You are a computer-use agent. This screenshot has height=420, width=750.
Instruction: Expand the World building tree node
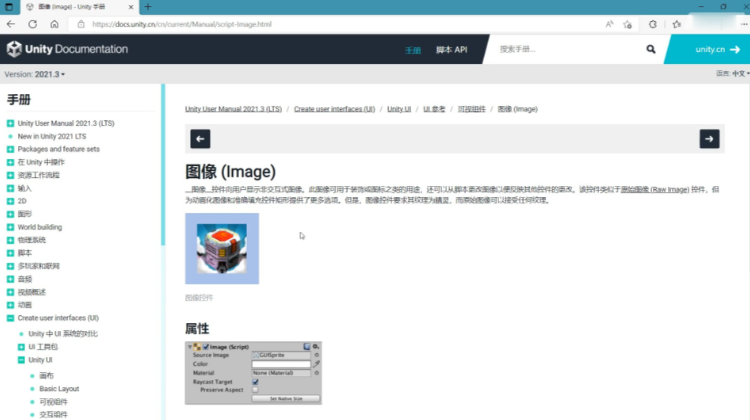coord(10,227)
